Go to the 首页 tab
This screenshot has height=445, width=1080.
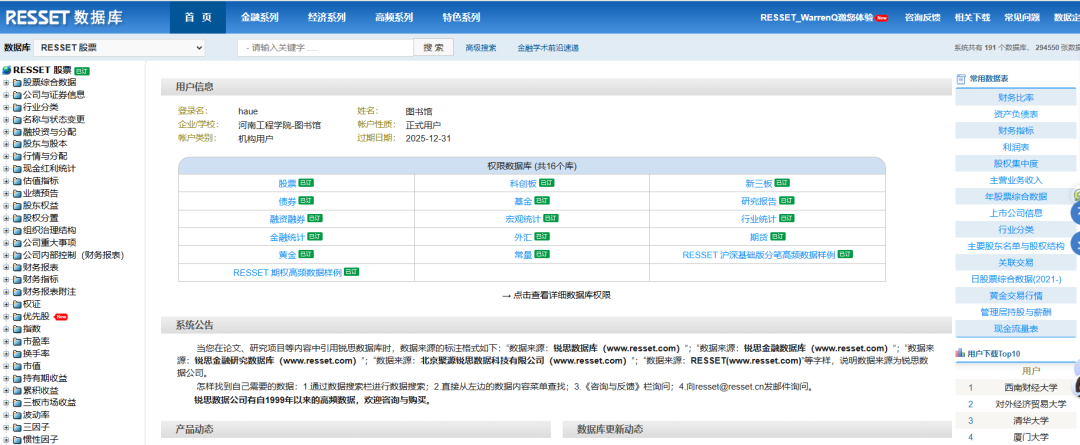tap(198, 18)
